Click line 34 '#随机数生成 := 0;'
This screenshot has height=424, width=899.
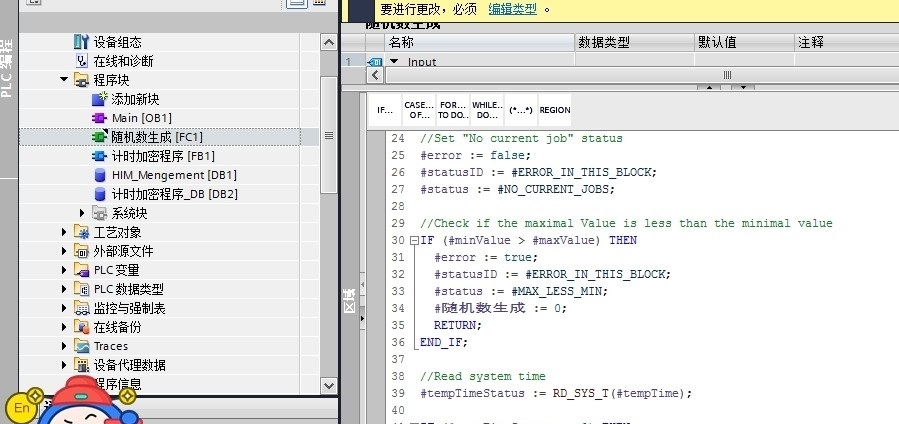[x=500, y=308]
